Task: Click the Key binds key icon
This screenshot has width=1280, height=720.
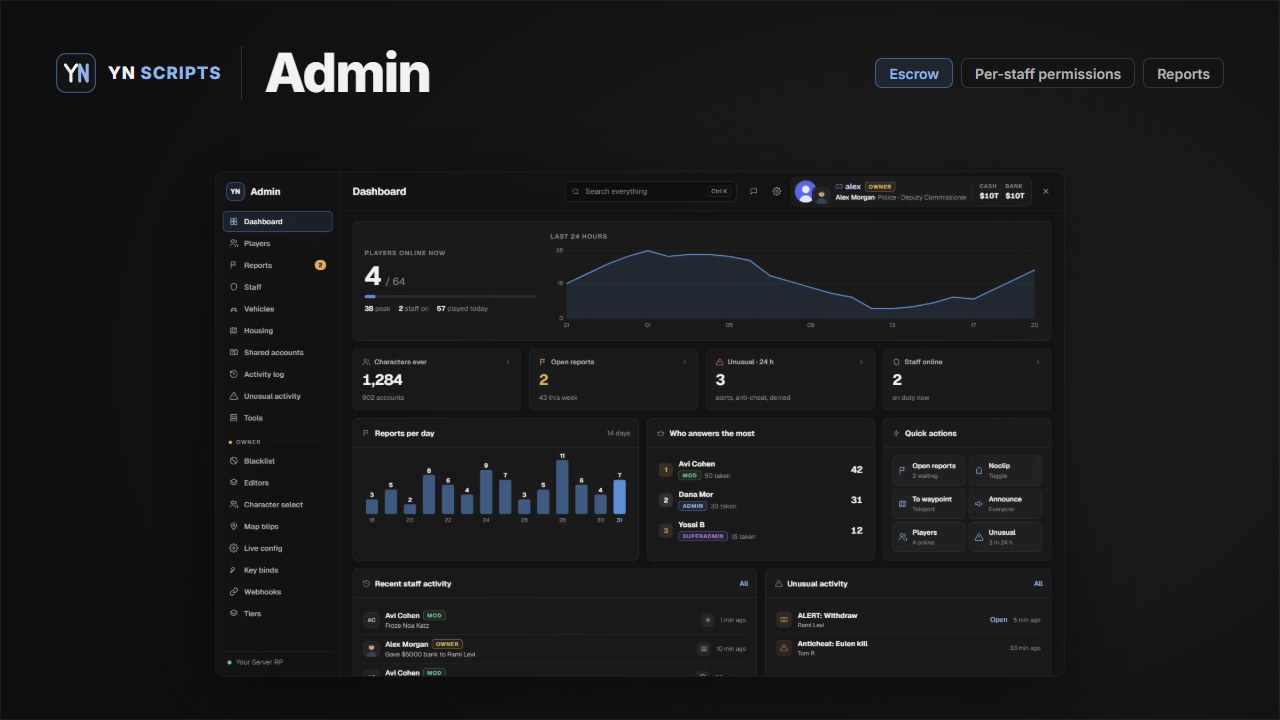Action: point(233,570)
